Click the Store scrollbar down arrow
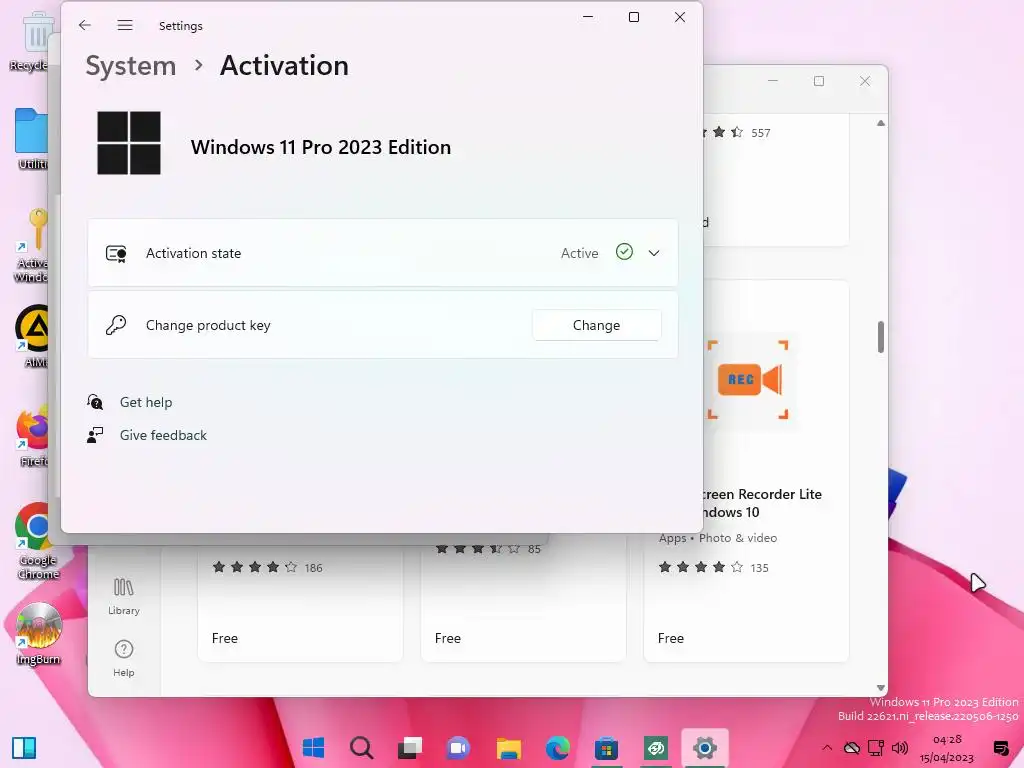The height and width of the screenshot is (768, 1024). (x=880, y=688)
